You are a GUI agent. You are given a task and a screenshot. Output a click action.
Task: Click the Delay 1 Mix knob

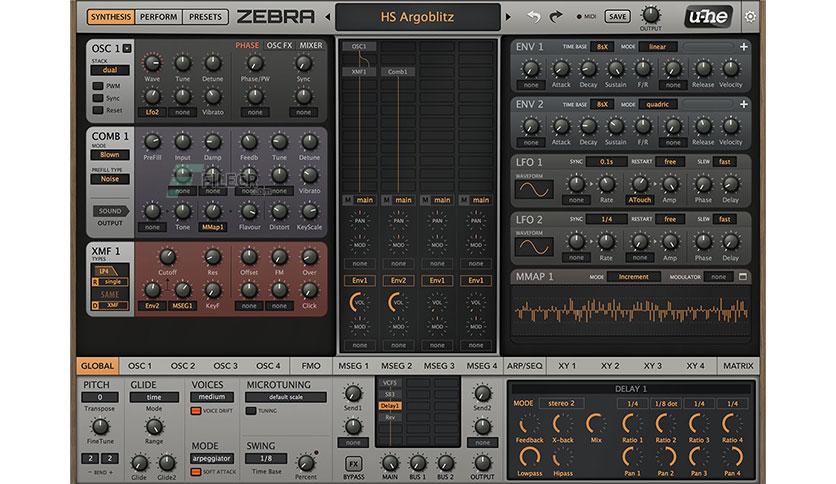tap(596, 425)
